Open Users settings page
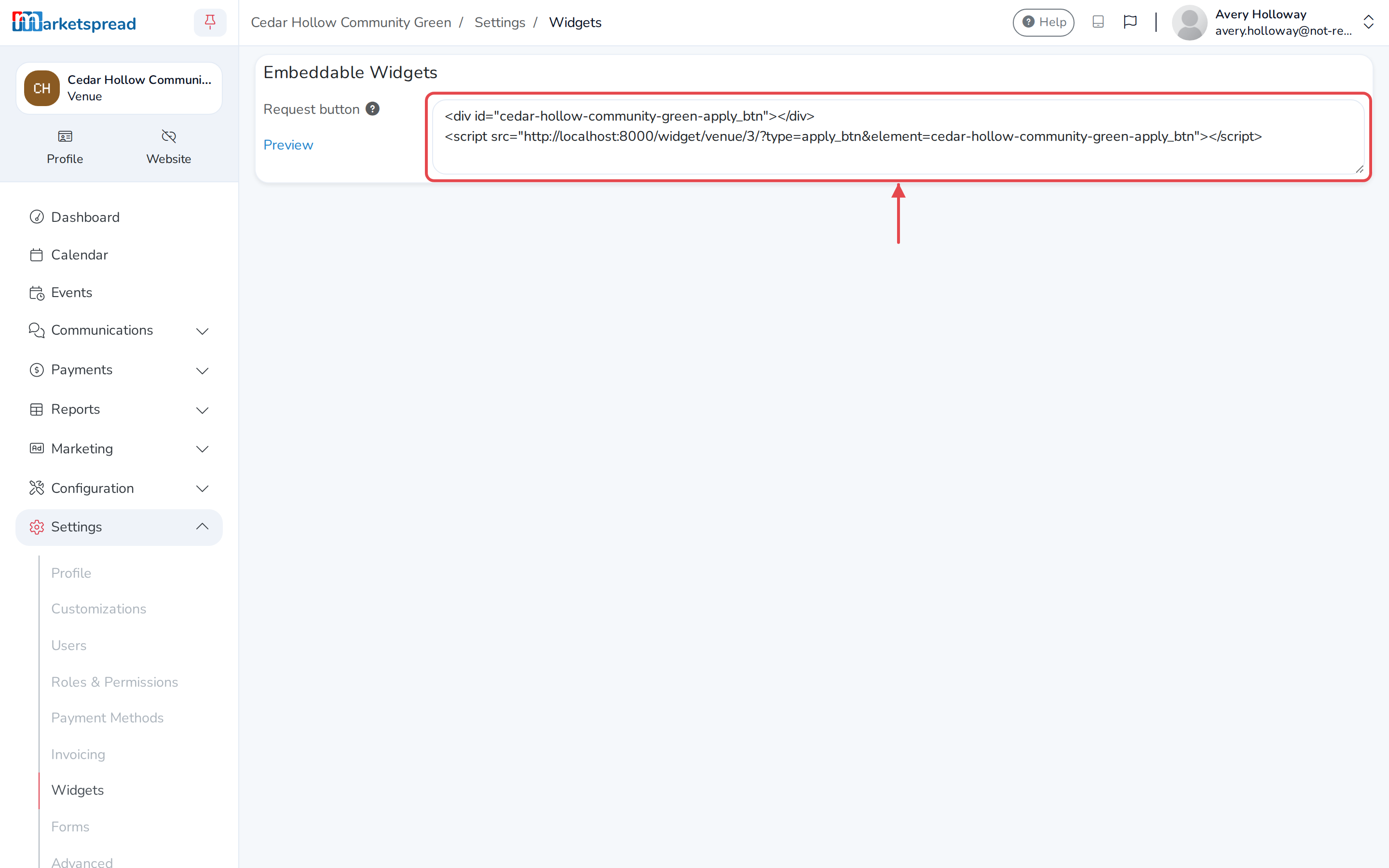 [x=69, y=645]
